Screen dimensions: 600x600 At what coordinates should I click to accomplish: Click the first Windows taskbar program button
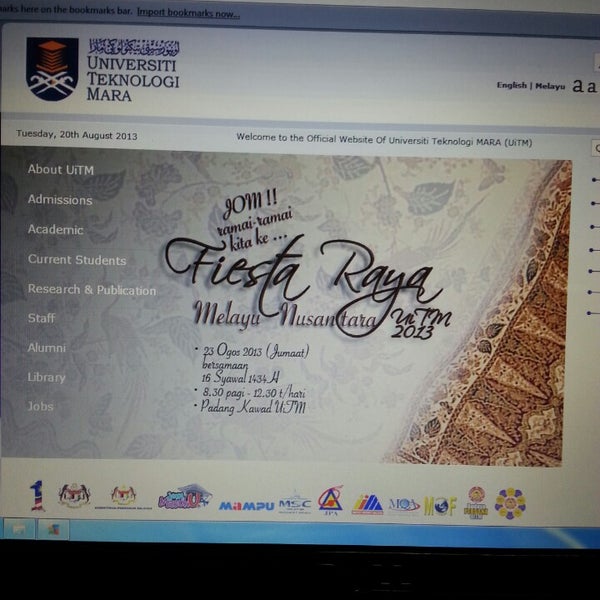point(19,529)
